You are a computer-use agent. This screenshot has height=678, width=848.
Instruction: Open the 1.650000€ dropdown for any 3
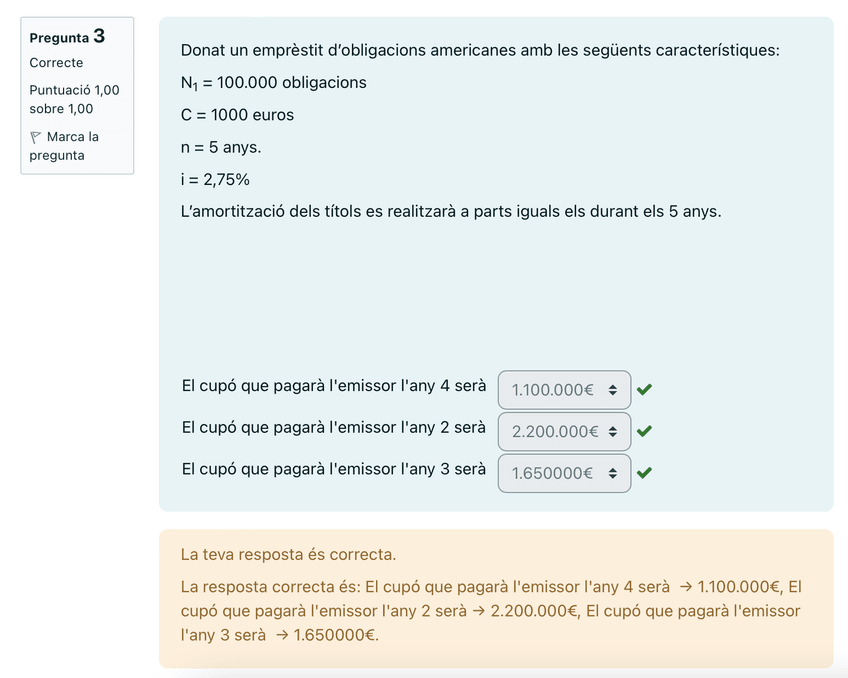564,473
